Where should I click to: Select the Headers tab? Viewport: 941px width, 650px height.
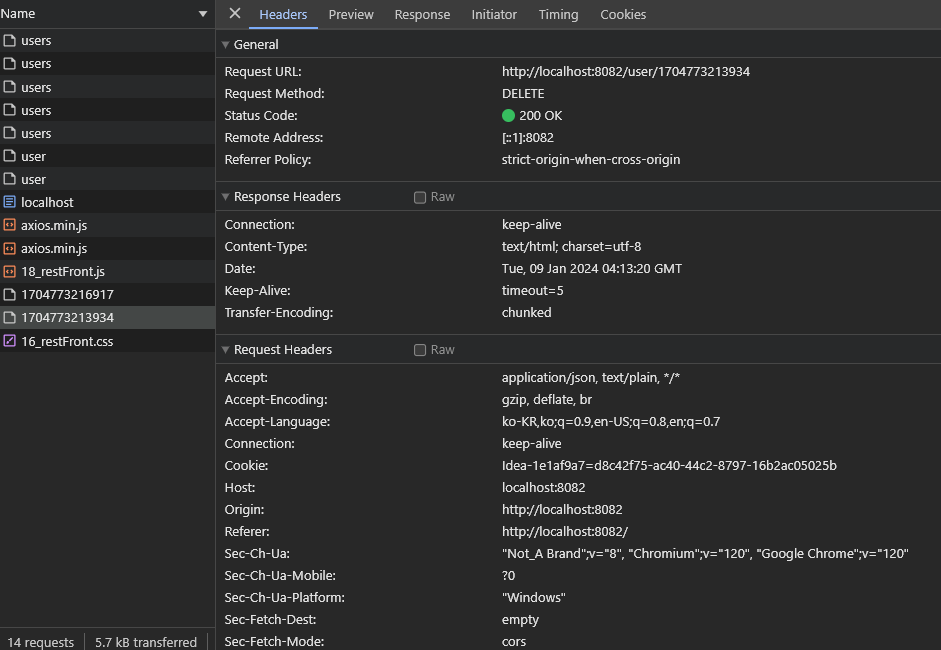tap(283, 14)
